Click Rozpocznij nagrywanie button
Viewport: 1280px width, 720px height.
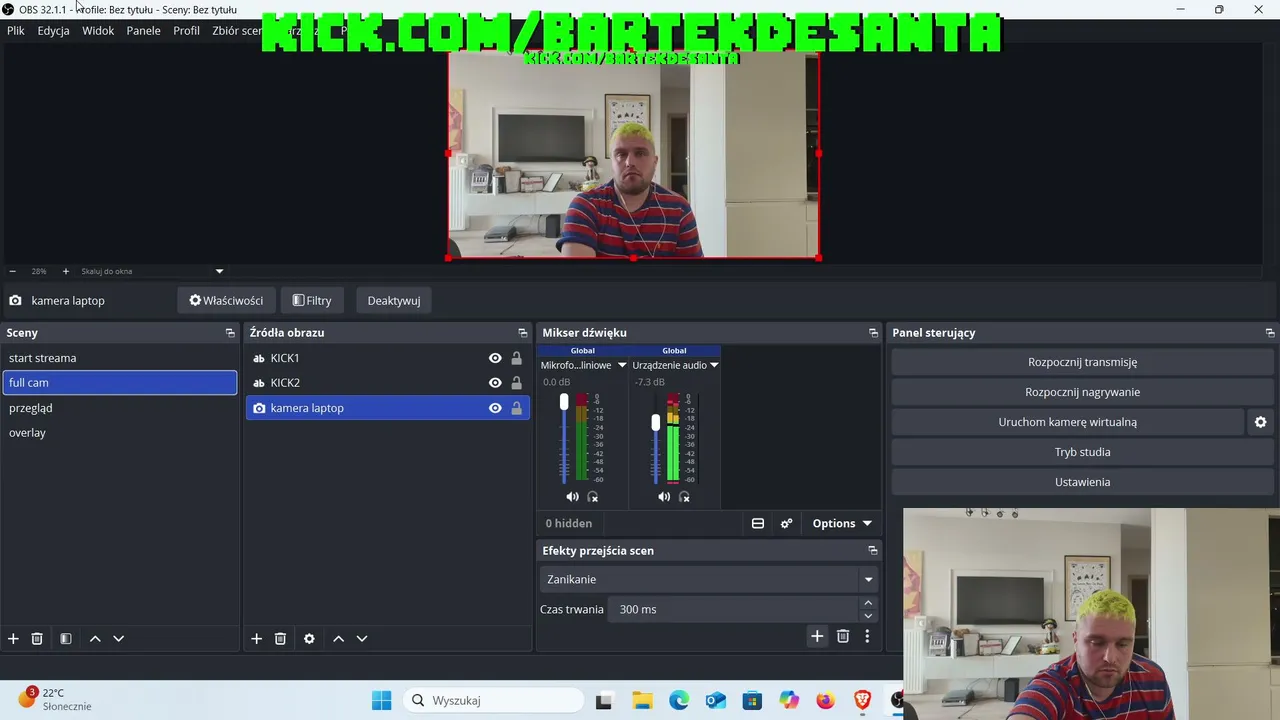1083,392
